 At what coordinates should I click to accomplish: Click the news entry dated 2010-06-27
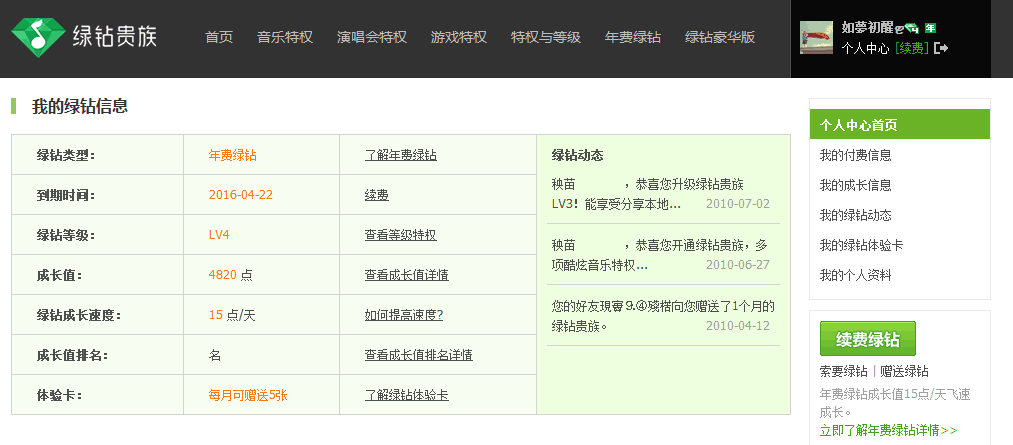(x=663, y=255)
